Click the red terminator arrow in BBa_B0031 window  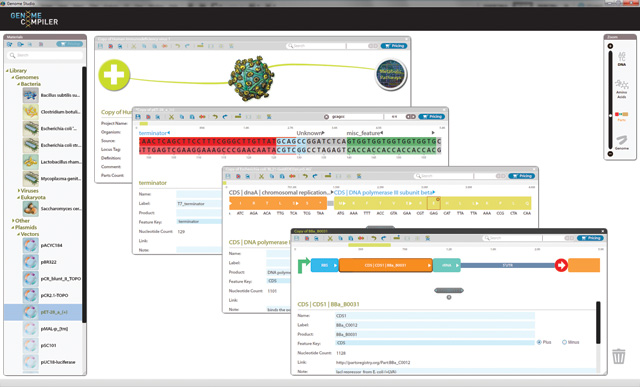(x=561, y=265)
